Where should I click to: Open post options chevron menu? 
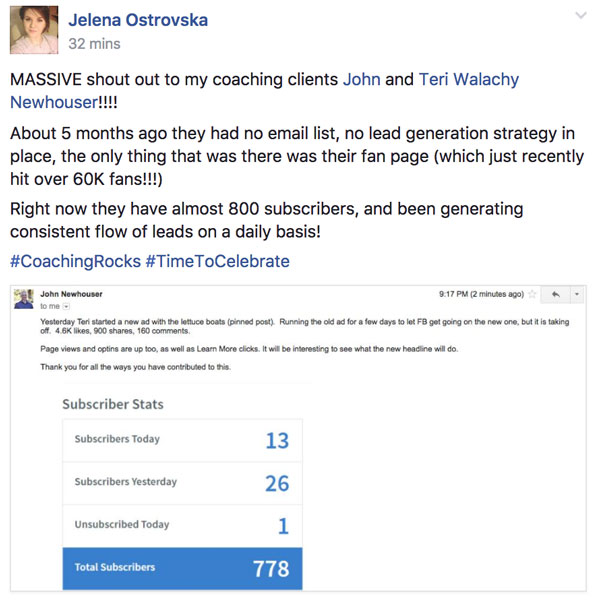(x=581, y=15)
